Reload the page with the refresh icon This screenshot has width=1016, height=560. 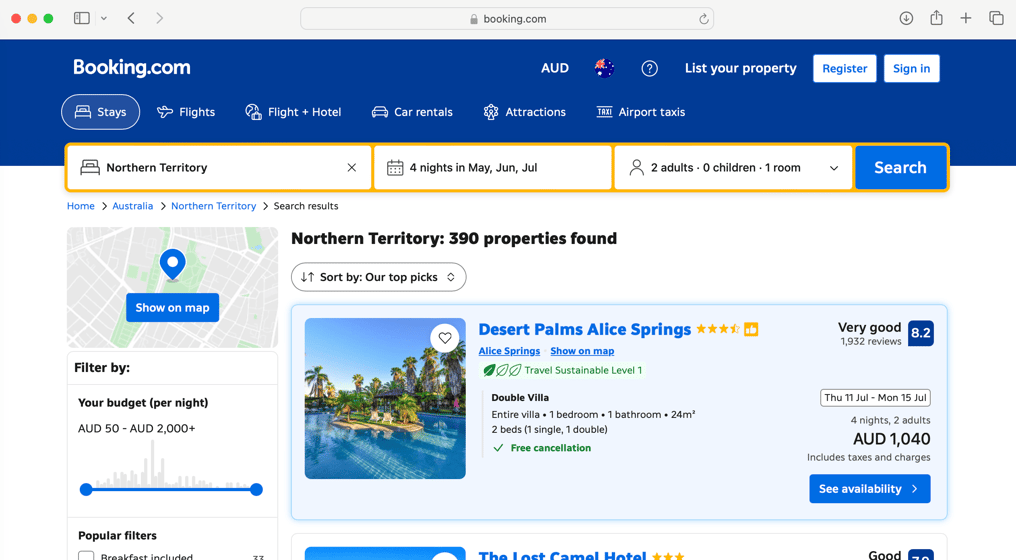pyautogui.click(x=704, y=19)
